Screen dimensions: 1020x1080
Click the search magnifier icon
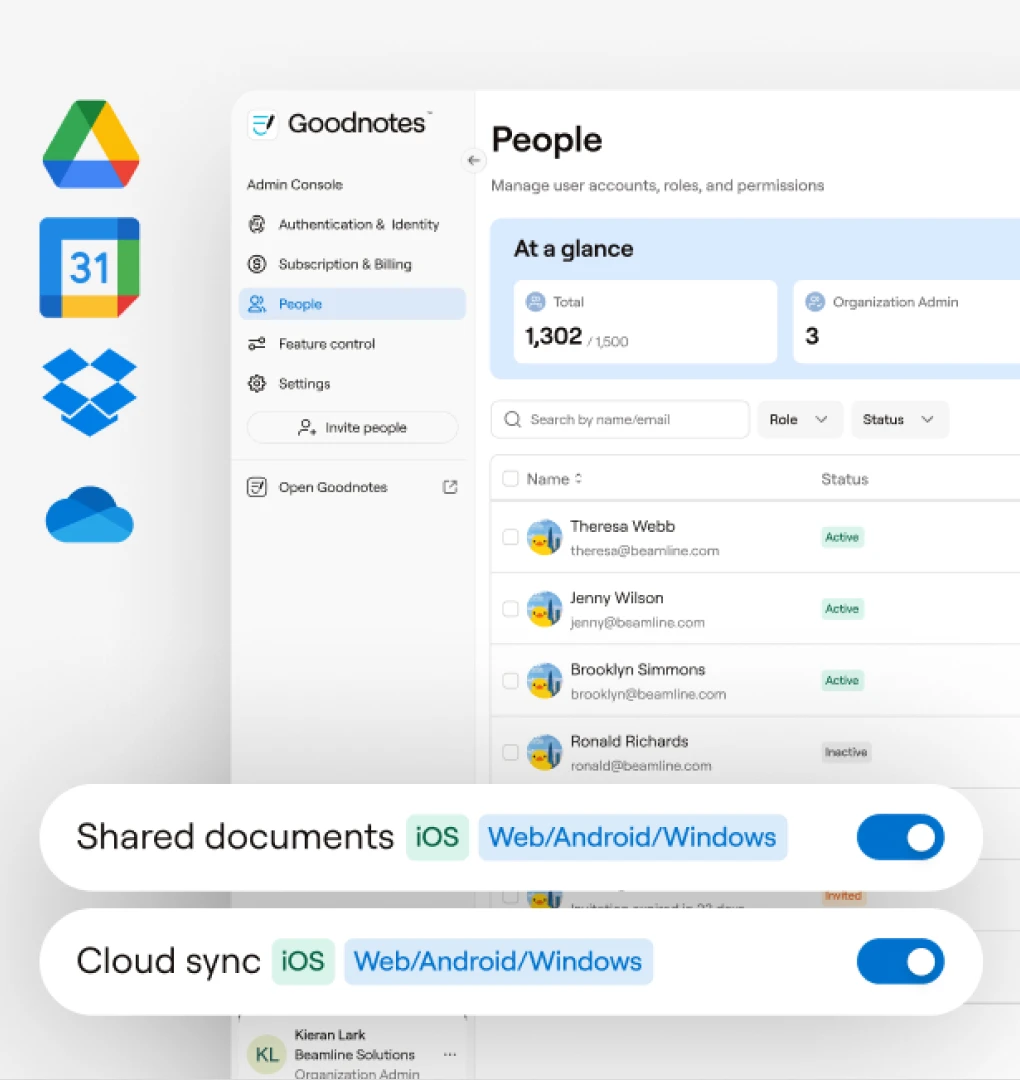point(512,419)
